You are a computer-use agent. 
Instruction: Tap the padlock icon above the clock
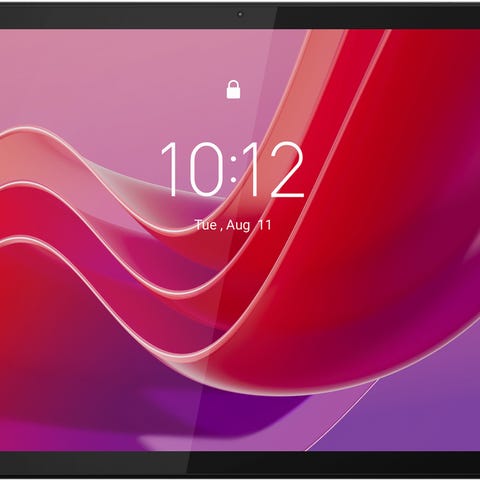(x=233, y=89)
